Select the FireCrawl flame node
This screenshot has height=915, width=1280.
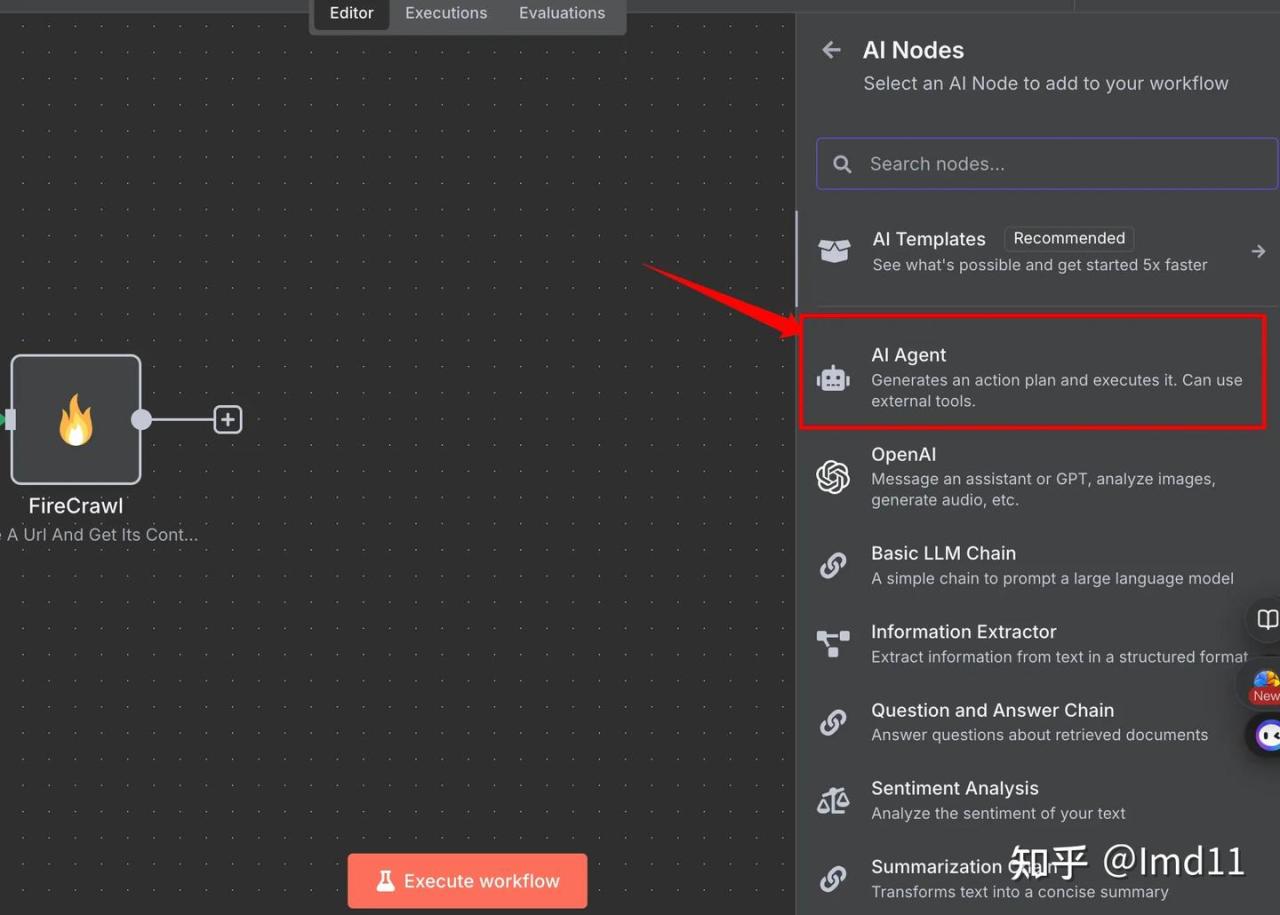[76, 419]
